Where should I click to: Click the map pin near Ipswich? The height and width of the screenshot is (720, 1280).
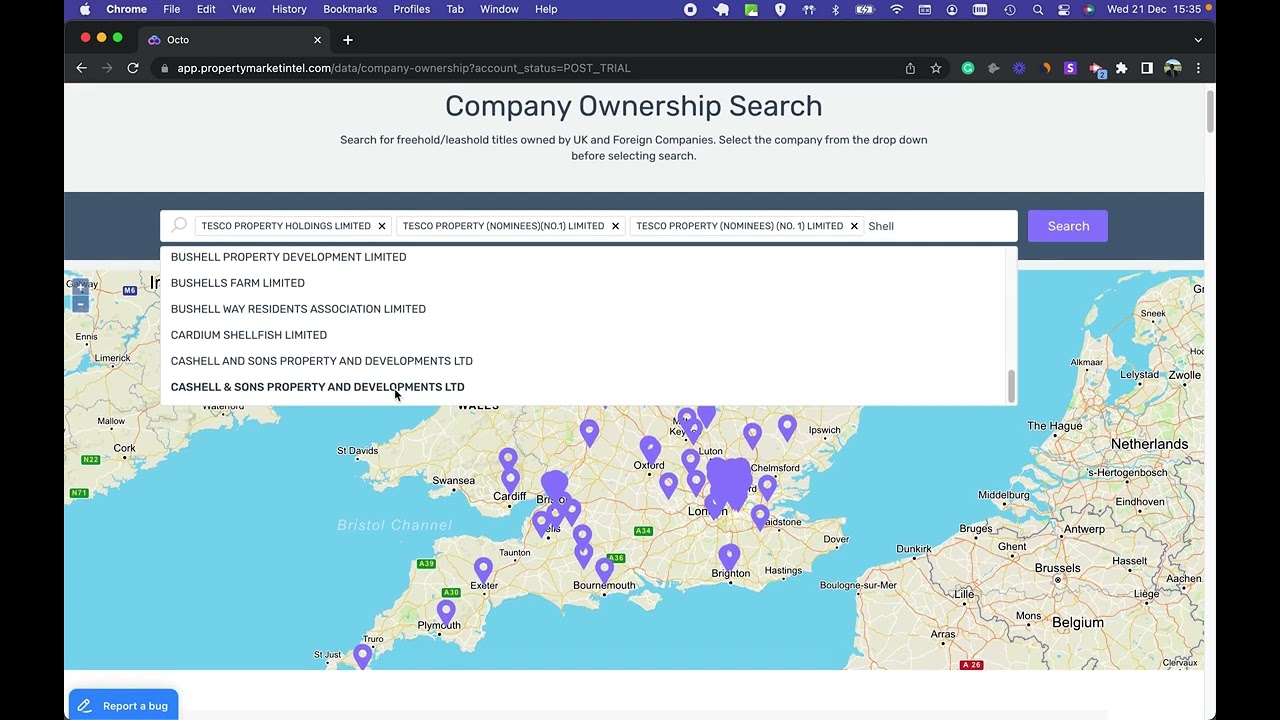coord(787,427)
